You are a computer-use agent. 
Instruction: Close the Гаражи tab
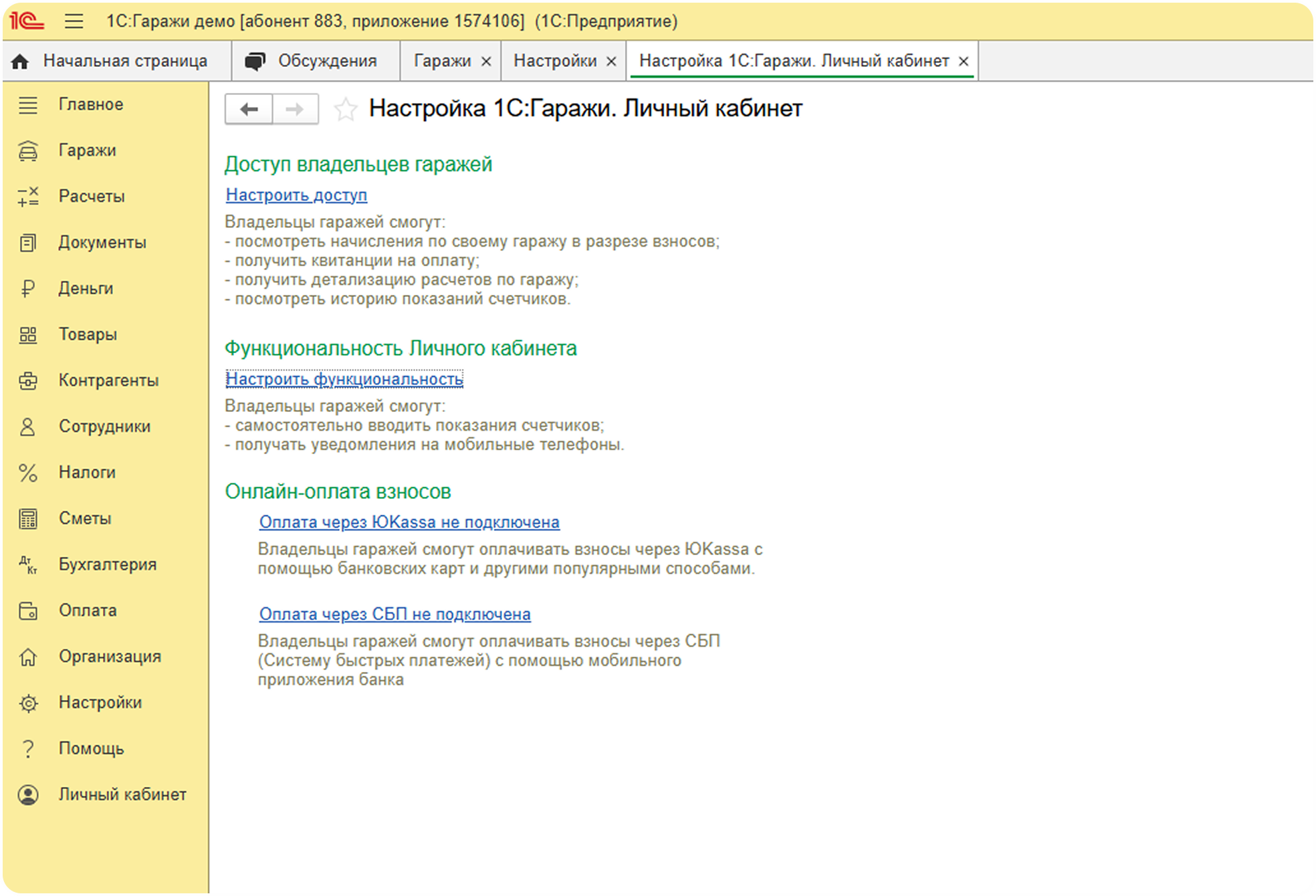pos(486,62)
